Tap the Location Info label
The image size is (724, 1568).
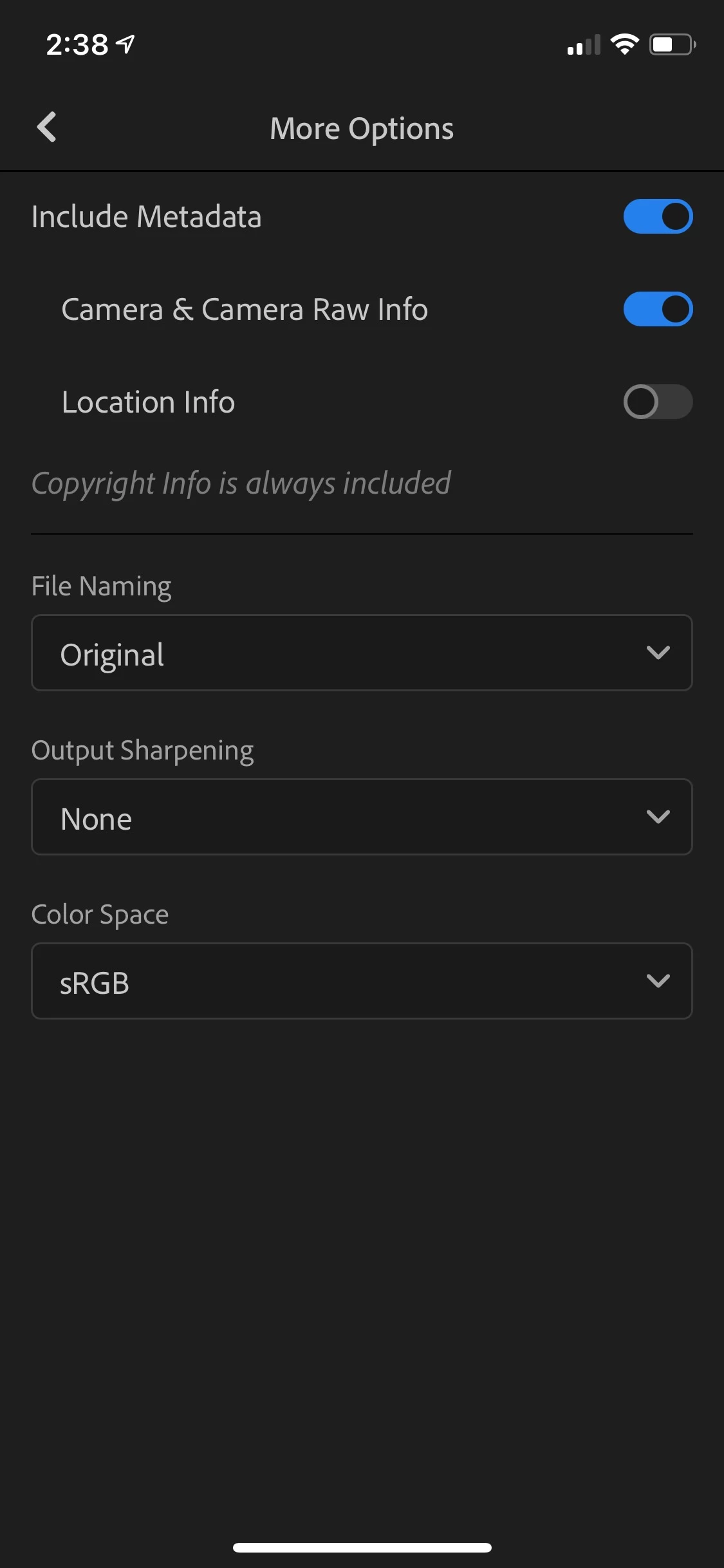pos(149,402)
